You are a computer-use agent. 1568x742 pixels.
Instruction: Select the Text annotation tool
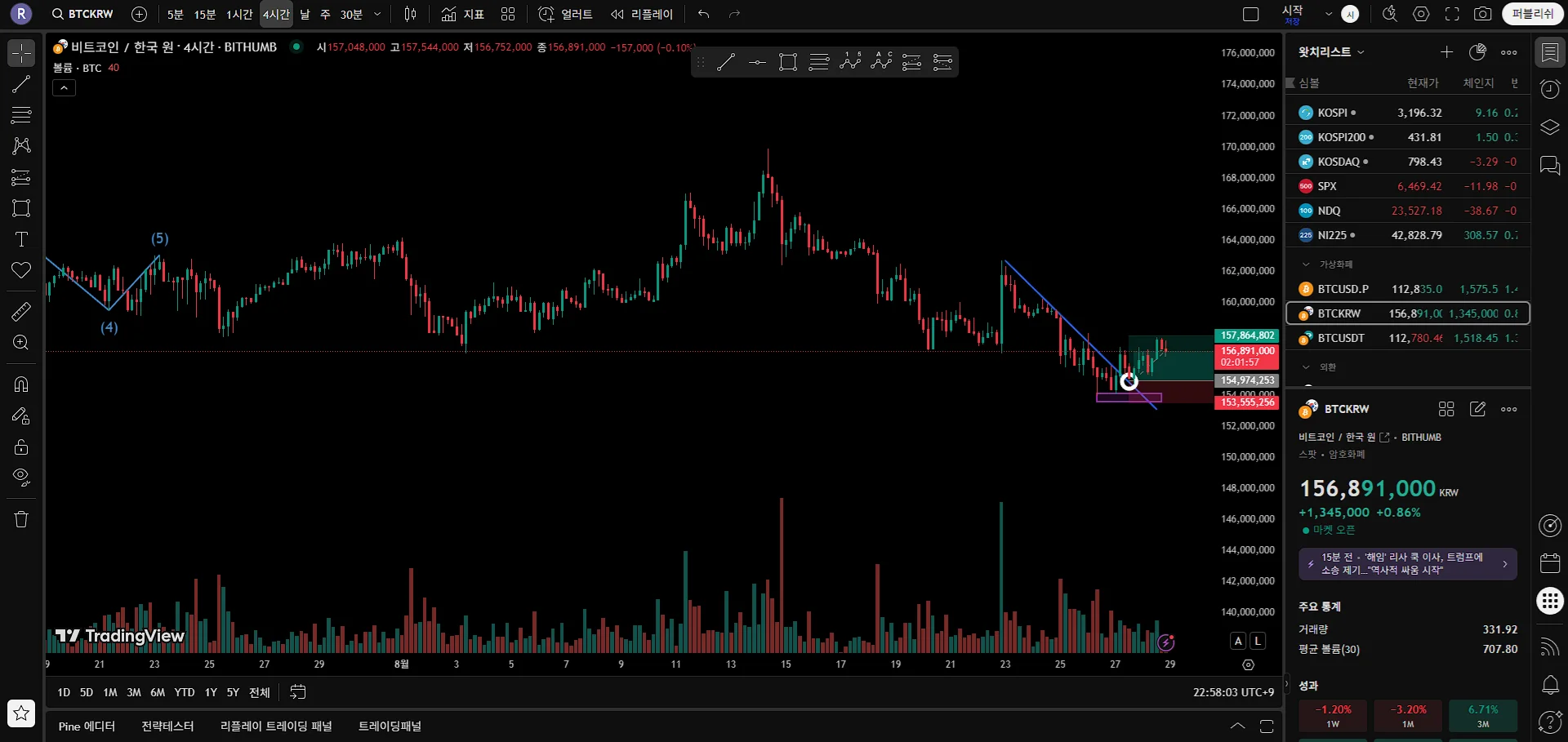click(x=21, y=239)
